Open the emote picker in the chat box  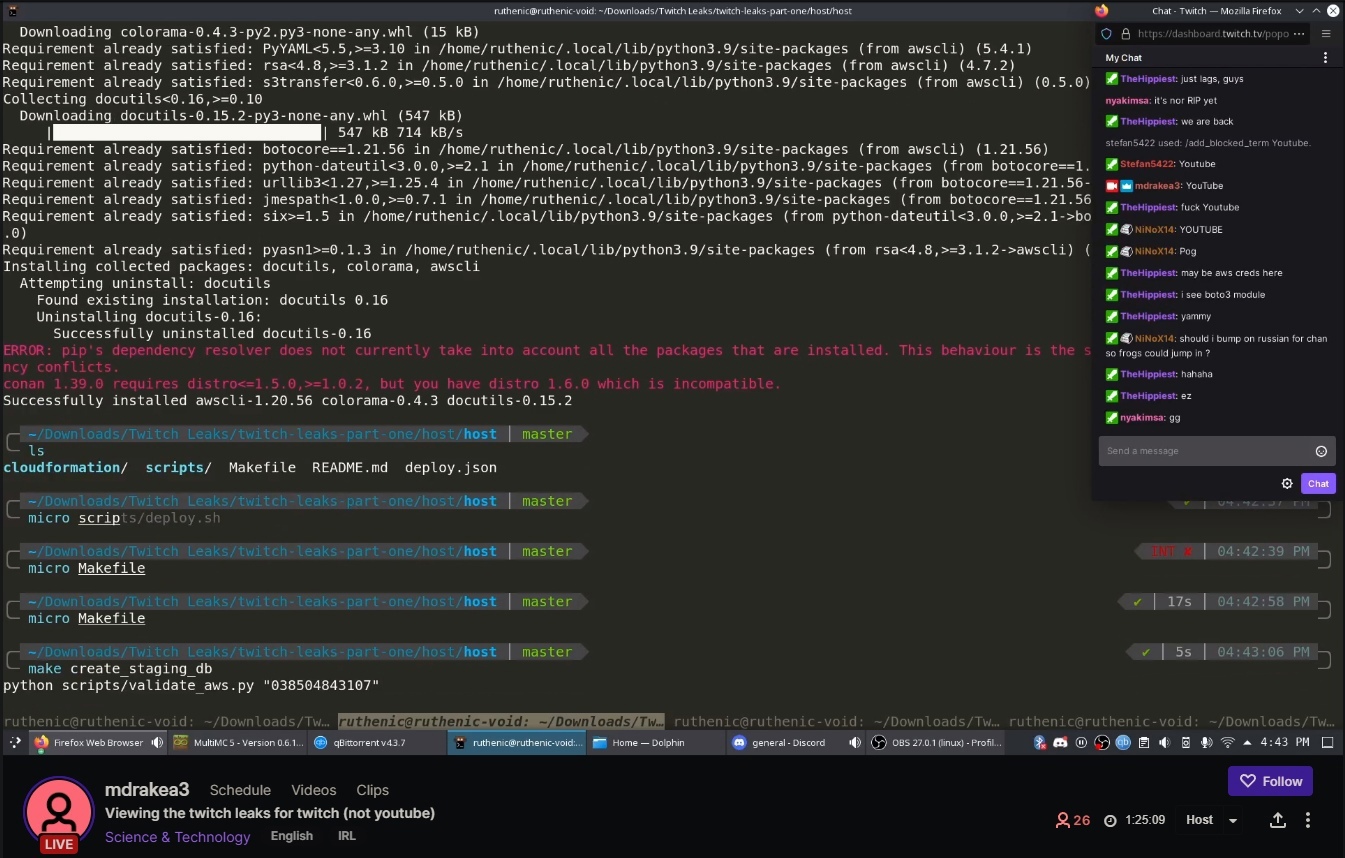(x=1321, y=451)
